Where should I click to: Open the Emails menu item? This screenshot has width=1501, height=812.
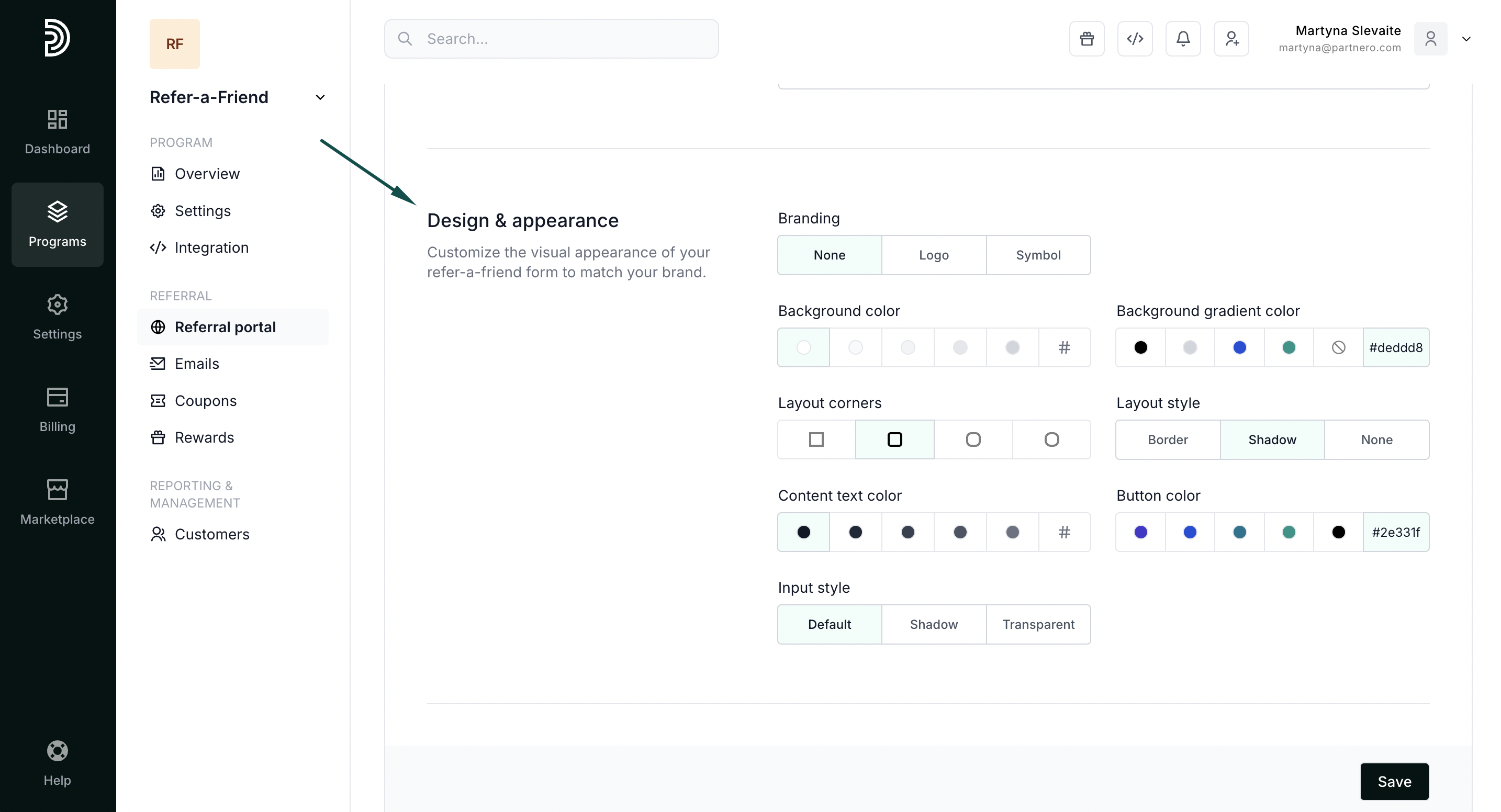196,364
